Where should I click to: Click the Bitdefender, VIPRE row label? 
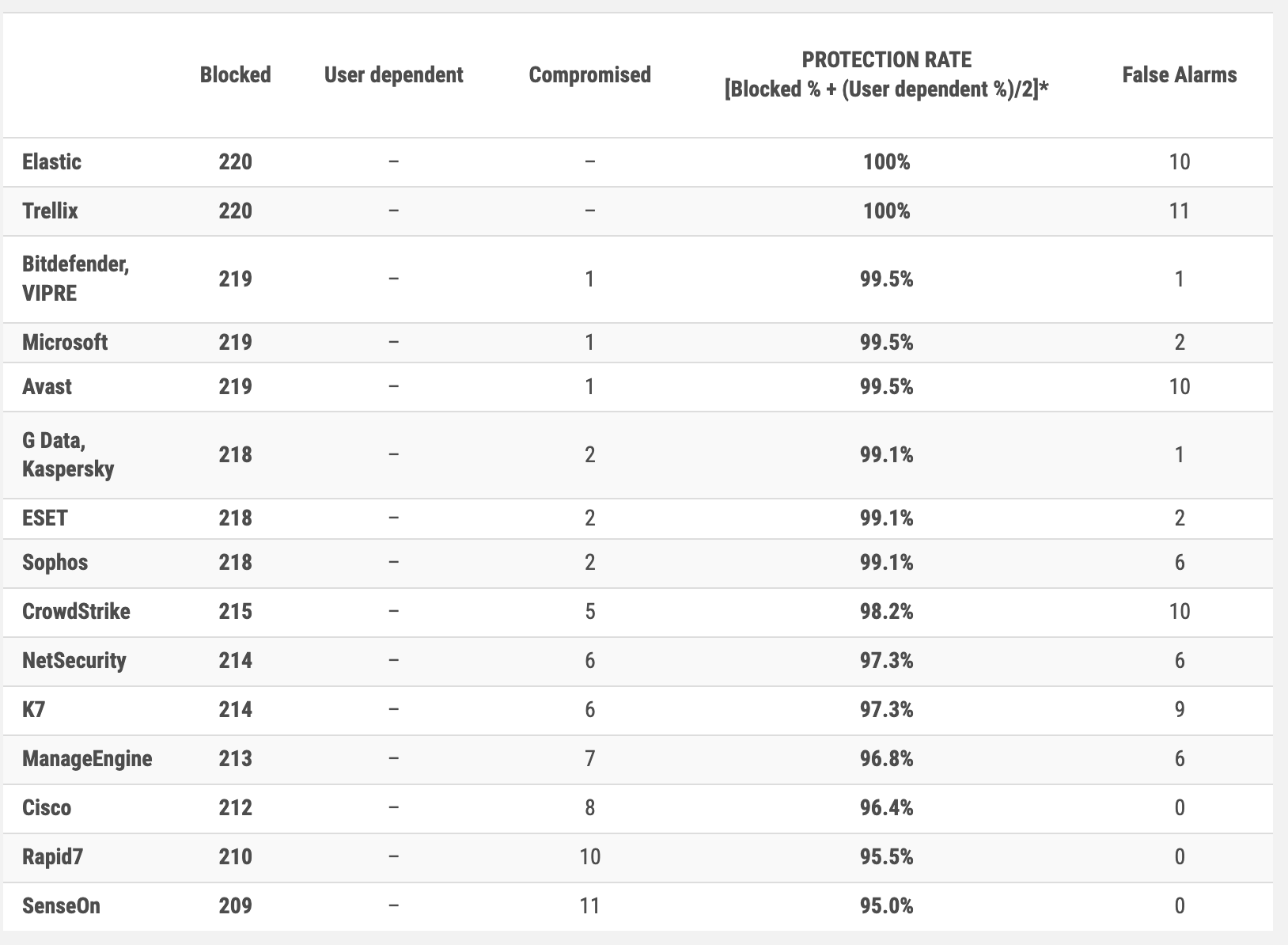click(75, 279)
